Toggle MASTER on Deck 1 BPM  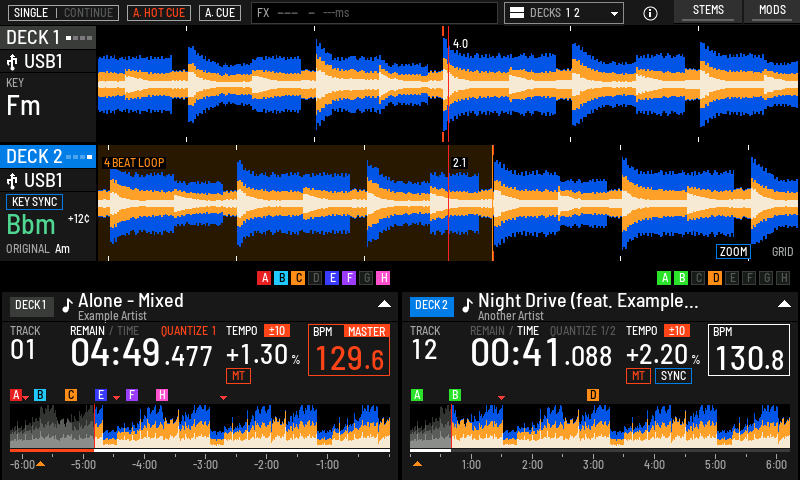click(x=367, y=332)
